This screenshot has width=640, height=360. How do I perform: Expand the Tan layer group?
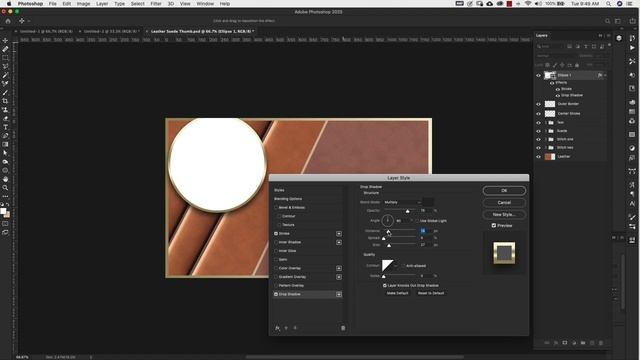point(546,122)
